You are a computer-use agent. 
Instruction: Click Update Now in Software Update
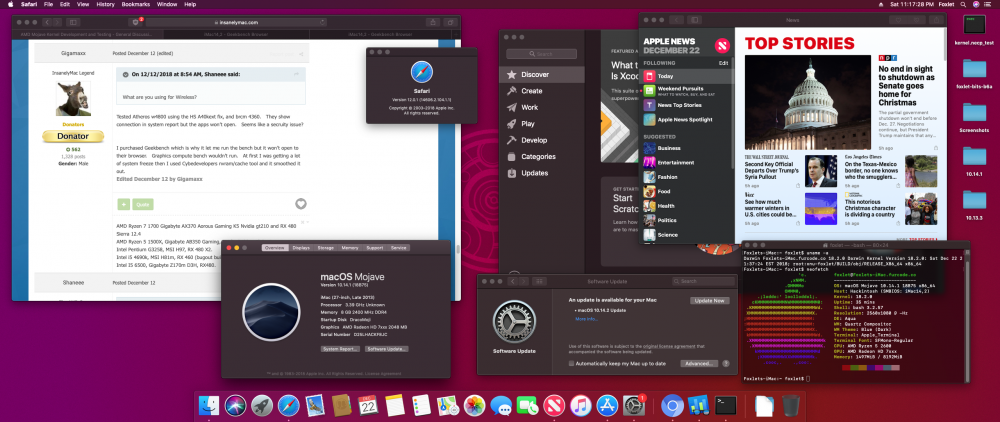pos(709,300)
